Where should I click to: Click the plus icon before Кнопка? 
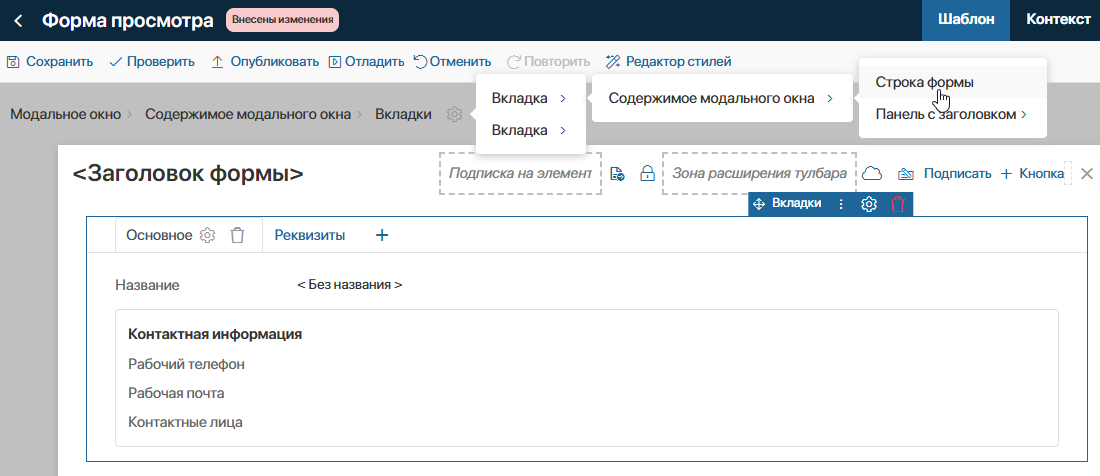click(x=1006, y=174)
